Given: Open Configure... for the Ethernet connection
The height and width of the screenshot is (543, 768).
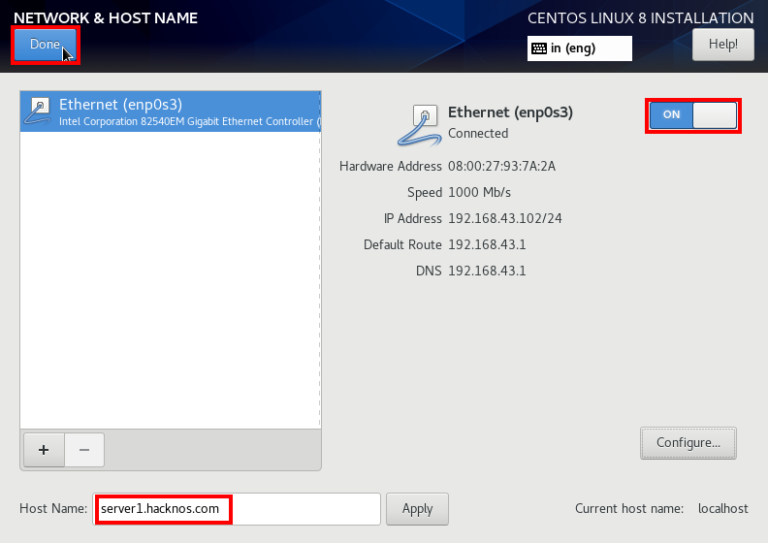Looking at the screenshot, I should [x=688, y=442].
